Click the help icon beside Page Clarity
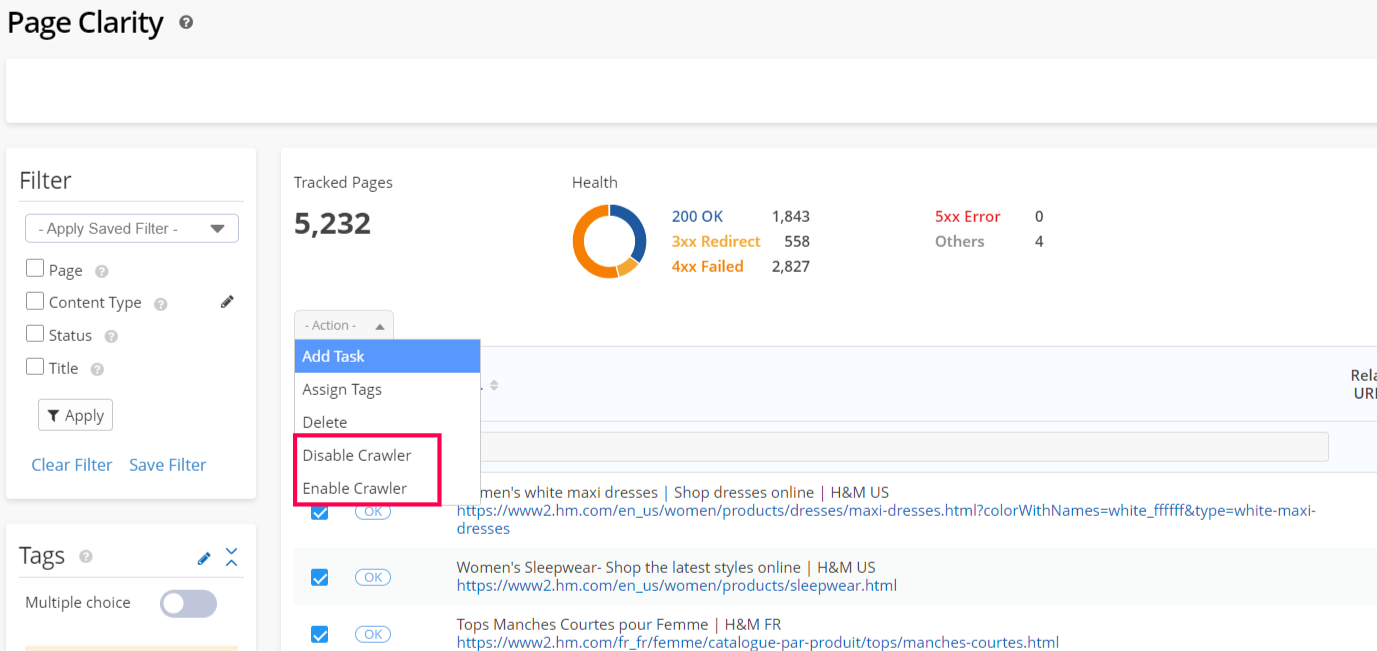Image resolution: width=1377 pixels, height=651 pixels. [x=186, y=22]
